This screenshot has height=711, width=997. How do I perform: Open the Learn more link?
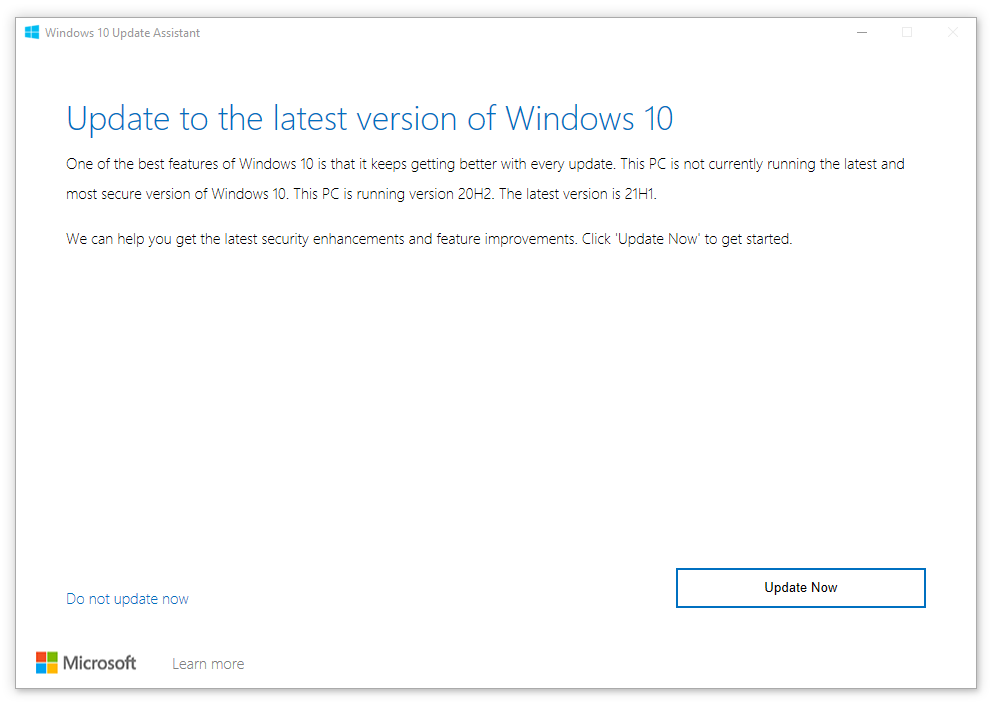pyautogui.click(x=208, y=664)
